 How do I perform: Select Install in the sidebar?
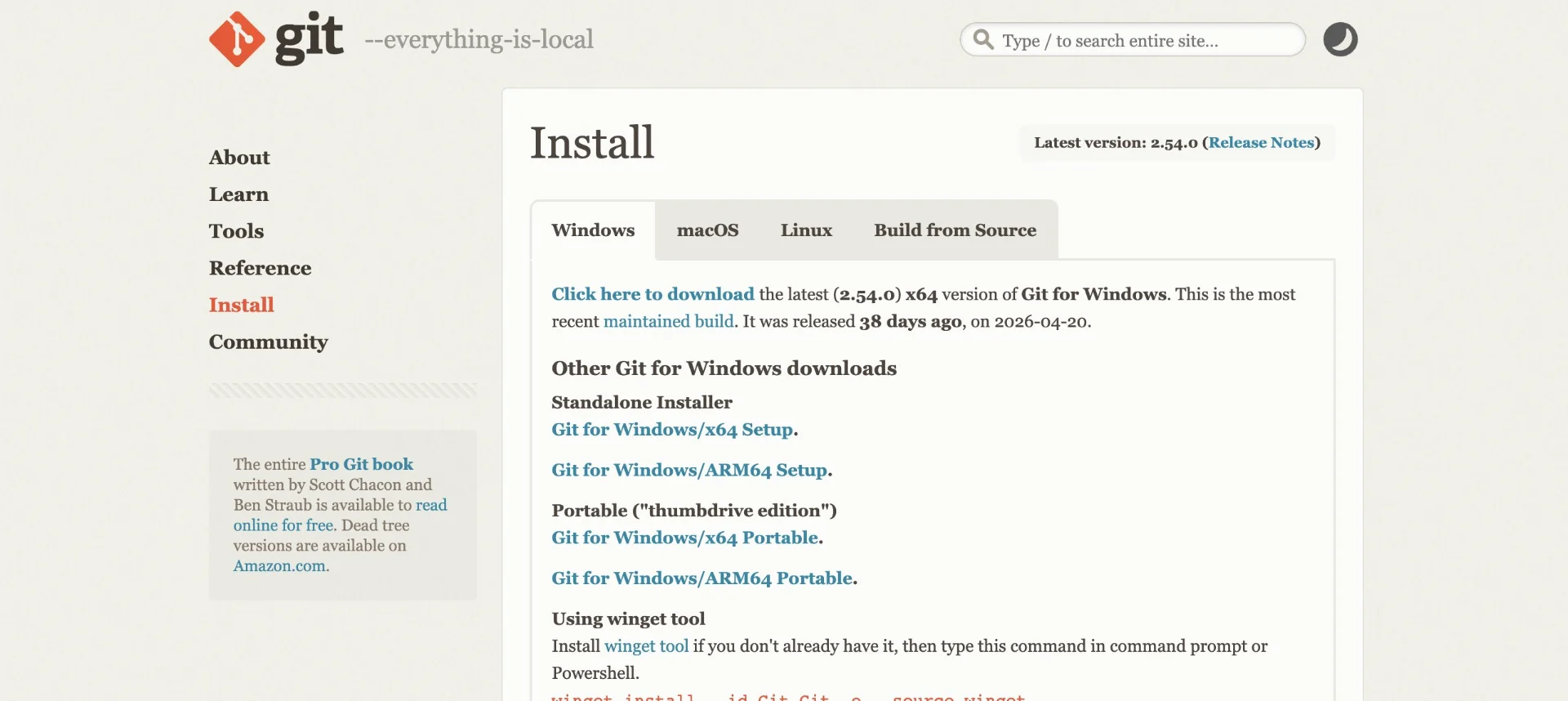point(242,305)
